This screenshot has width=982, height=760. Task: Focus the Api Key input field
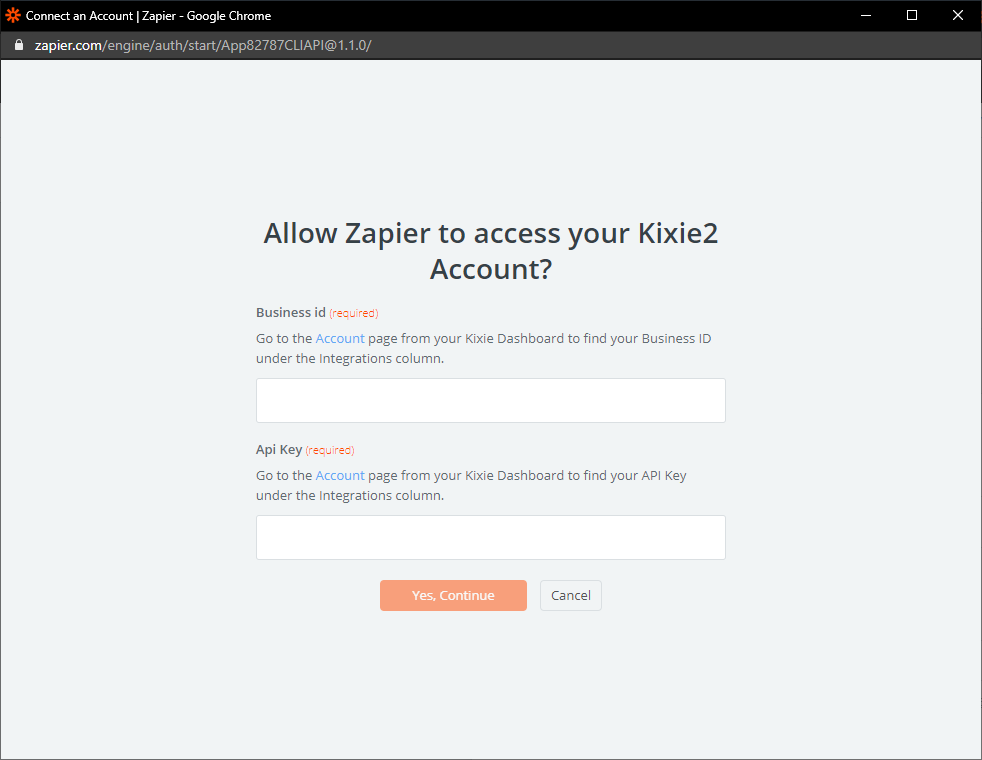(x=490, y=537)
